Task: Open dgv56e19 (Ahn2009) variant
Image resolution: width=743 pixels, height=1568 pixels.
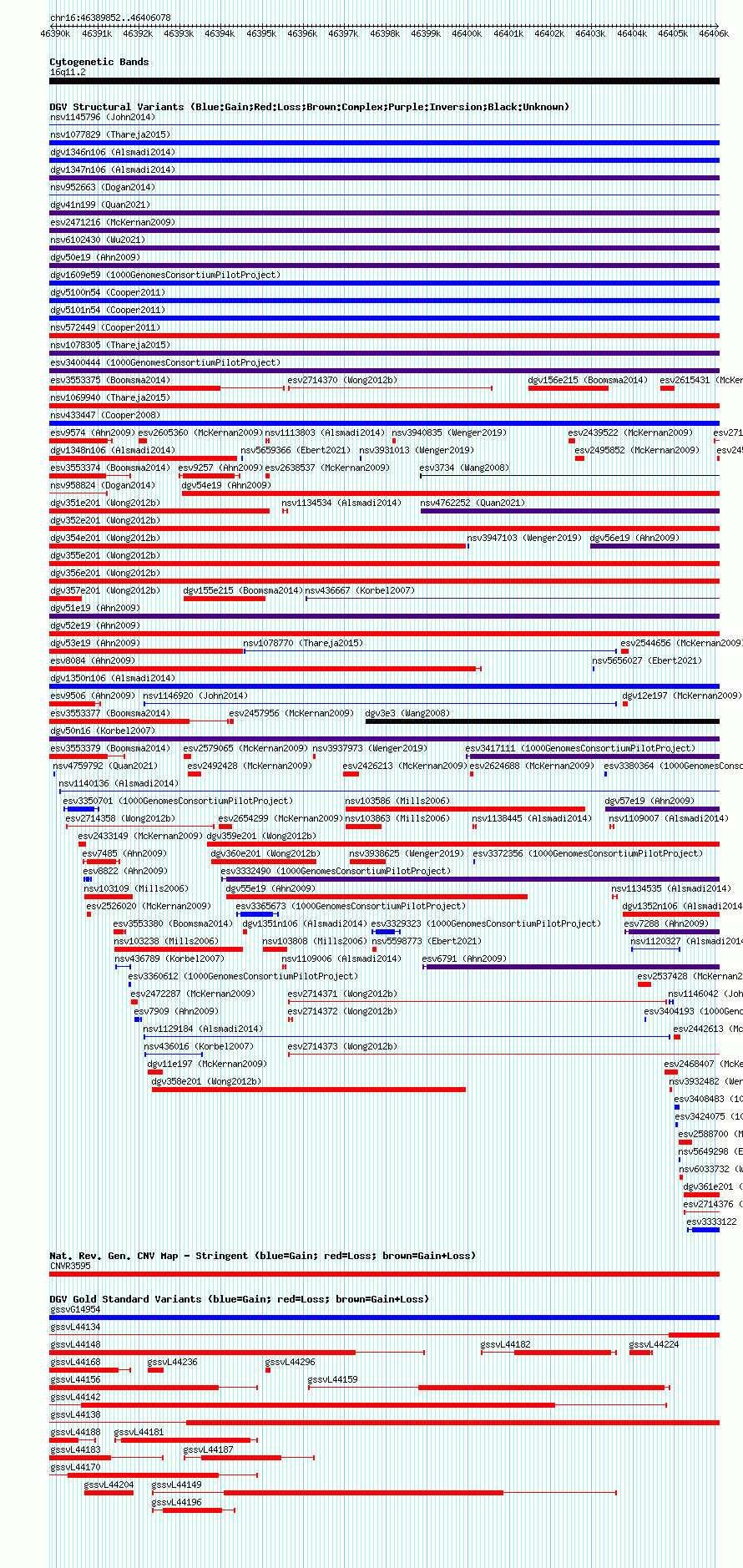Action: [x=635, y=538]
